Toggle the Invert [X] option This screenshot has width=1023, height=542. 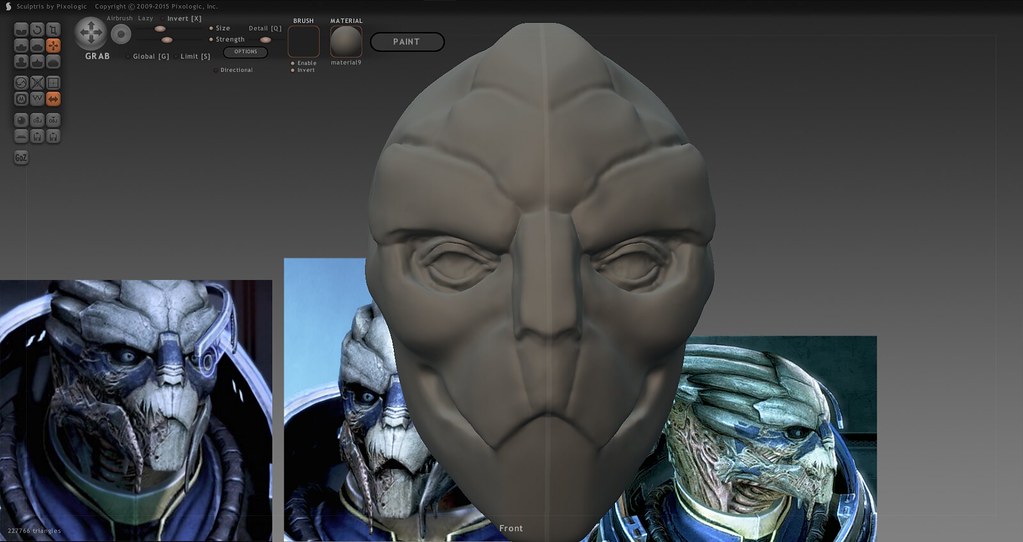tap(183, 18)
